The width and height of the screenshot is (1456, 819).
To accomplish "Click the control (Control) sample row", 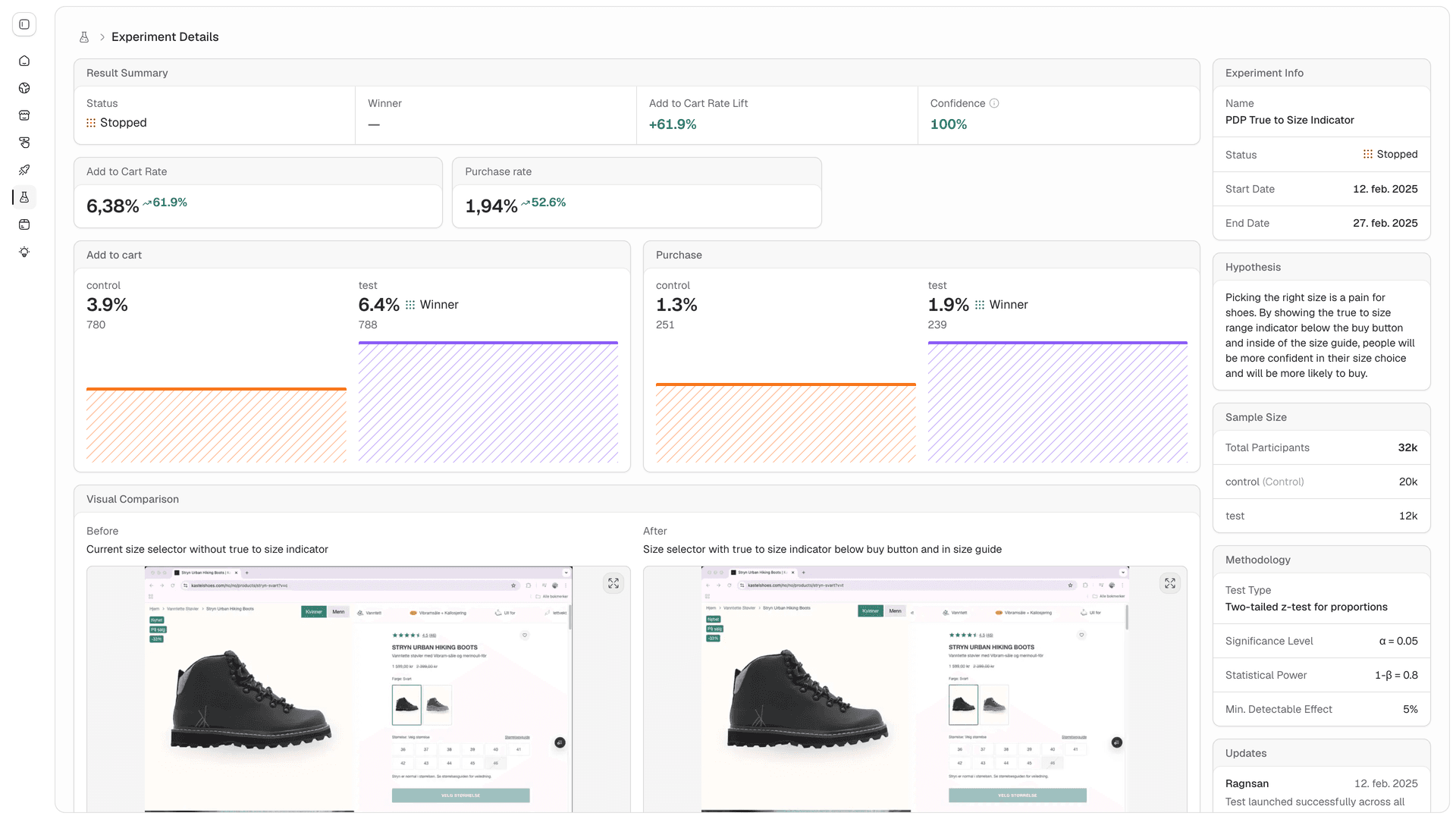I will click(1322, 482).
